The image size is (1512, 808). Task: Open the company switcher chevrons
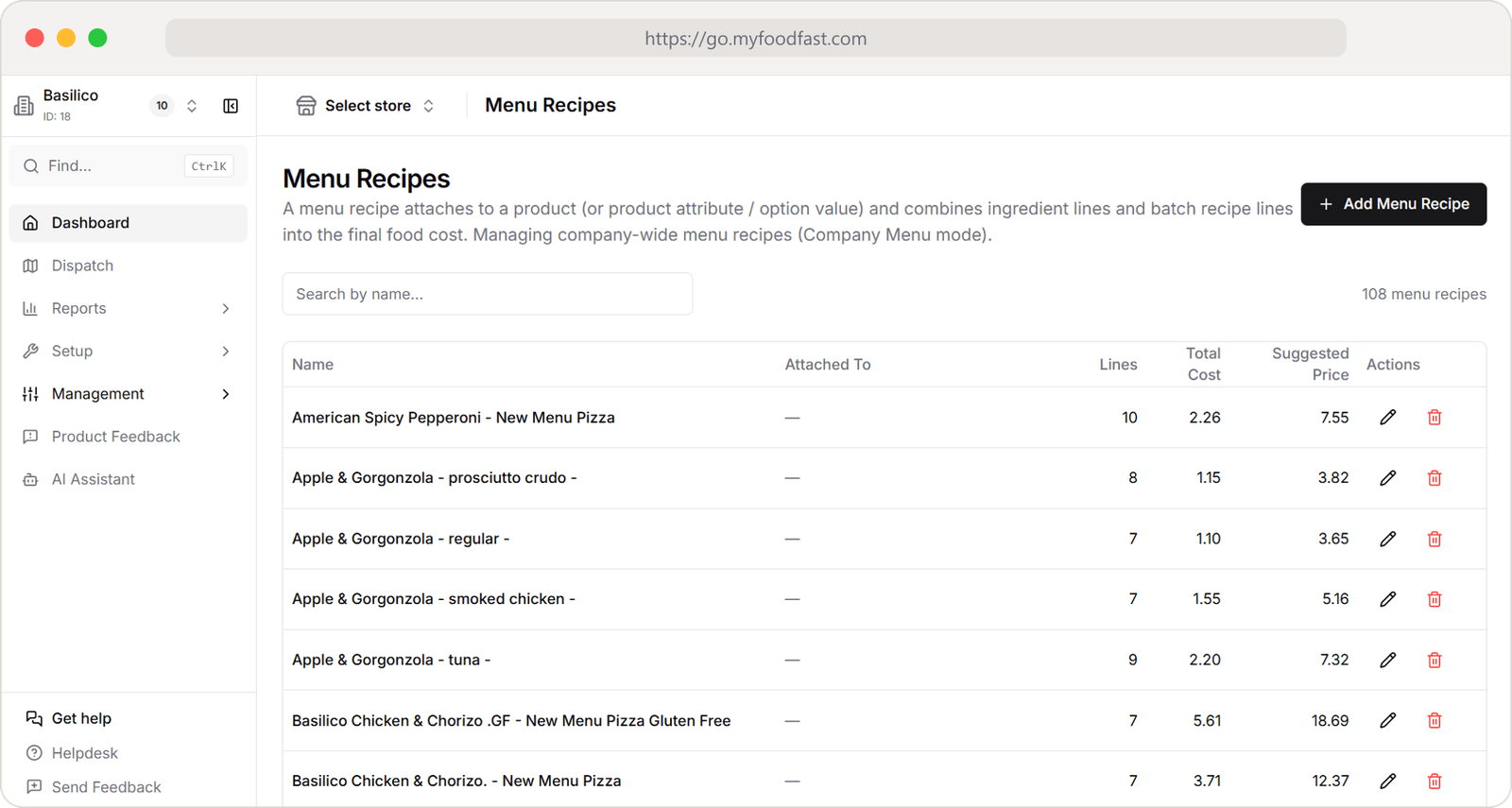coord(192,106)
